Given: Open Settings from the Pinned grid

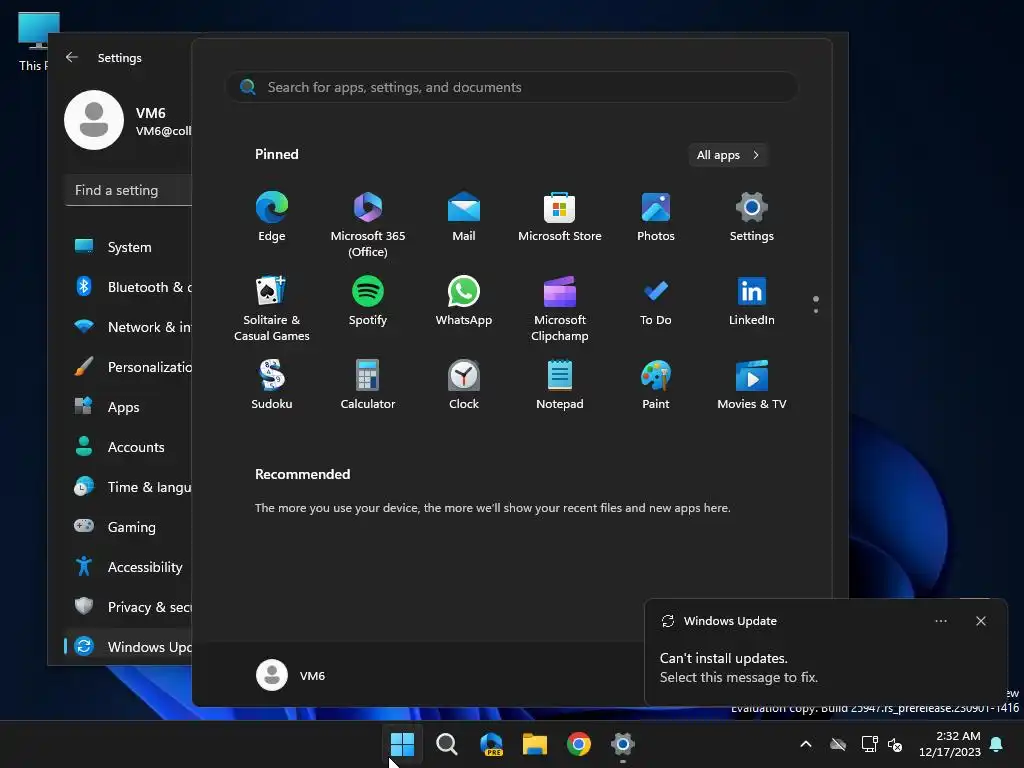Looking at the screenshot, I should pos(752,217).
